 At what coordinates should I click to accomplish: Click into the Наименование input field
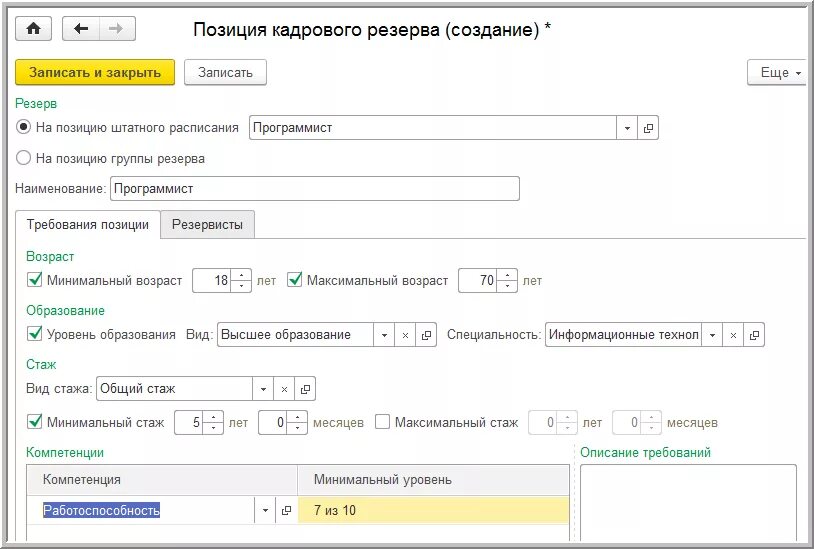[315, 188]
